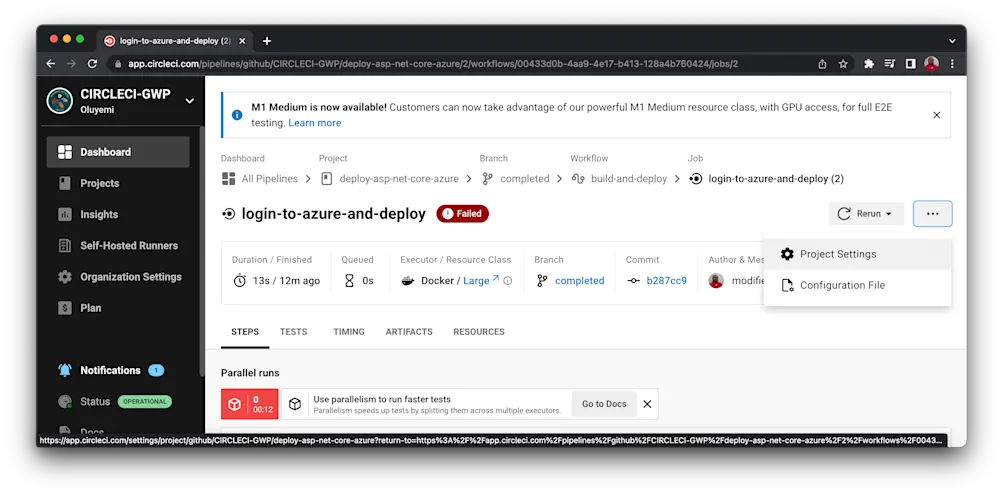Click the project book icon in breadcrumb
Screen dimensions: 1003x495
point(327,179)
